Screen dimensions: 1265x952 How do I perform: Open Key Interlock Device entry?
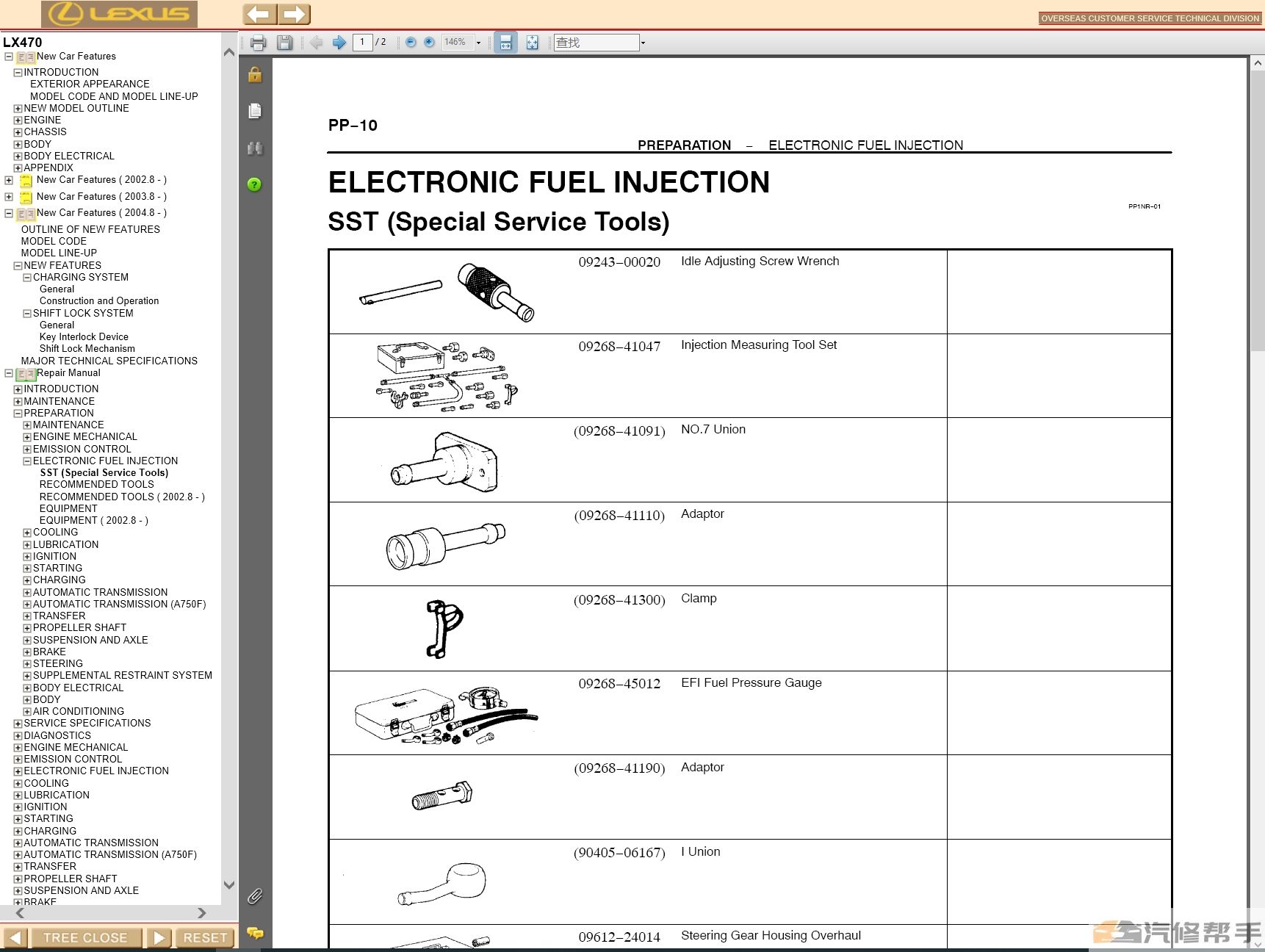tap(84, 336)
